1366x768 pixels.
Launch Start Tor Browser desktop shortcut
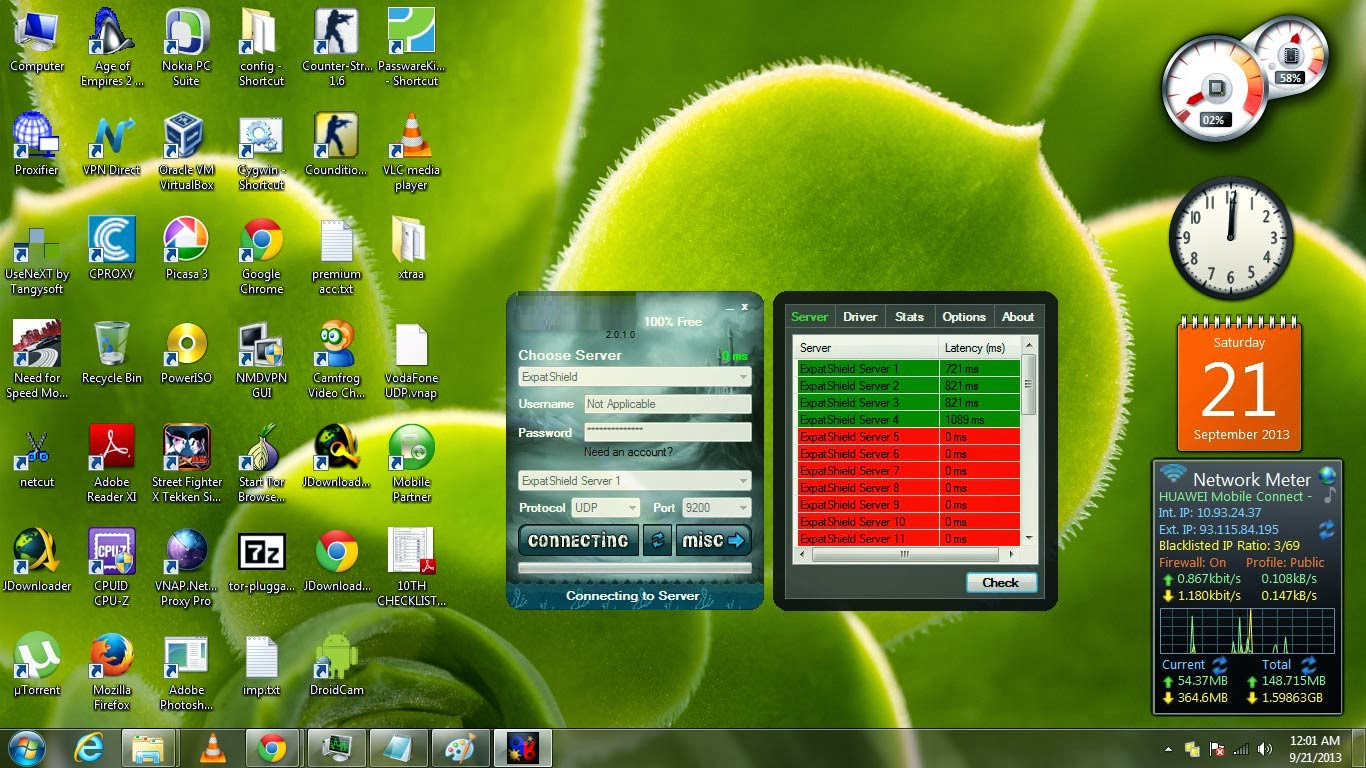coord(261,463)
